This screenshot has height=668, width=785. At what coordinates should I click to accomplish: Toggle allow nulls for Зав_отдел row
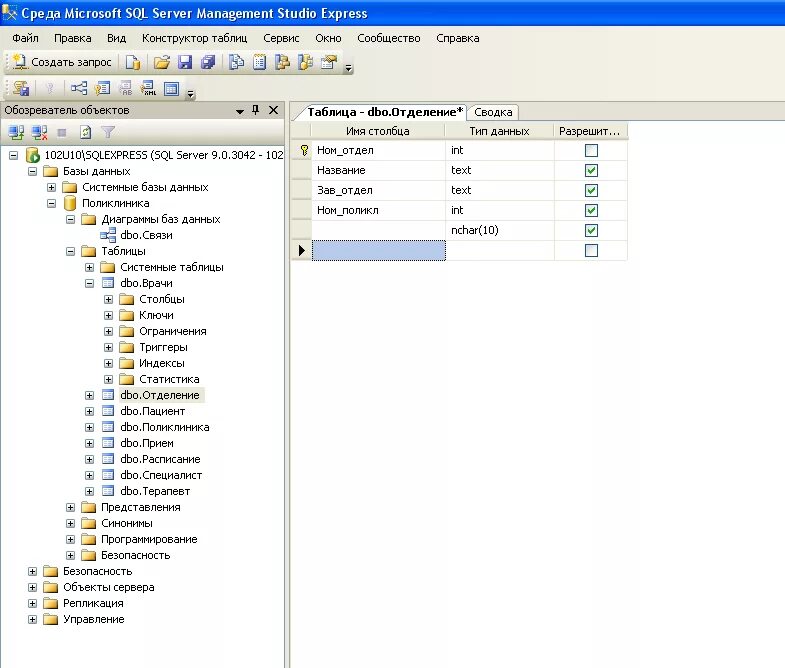pyautogui.click(x=591, y=190)
